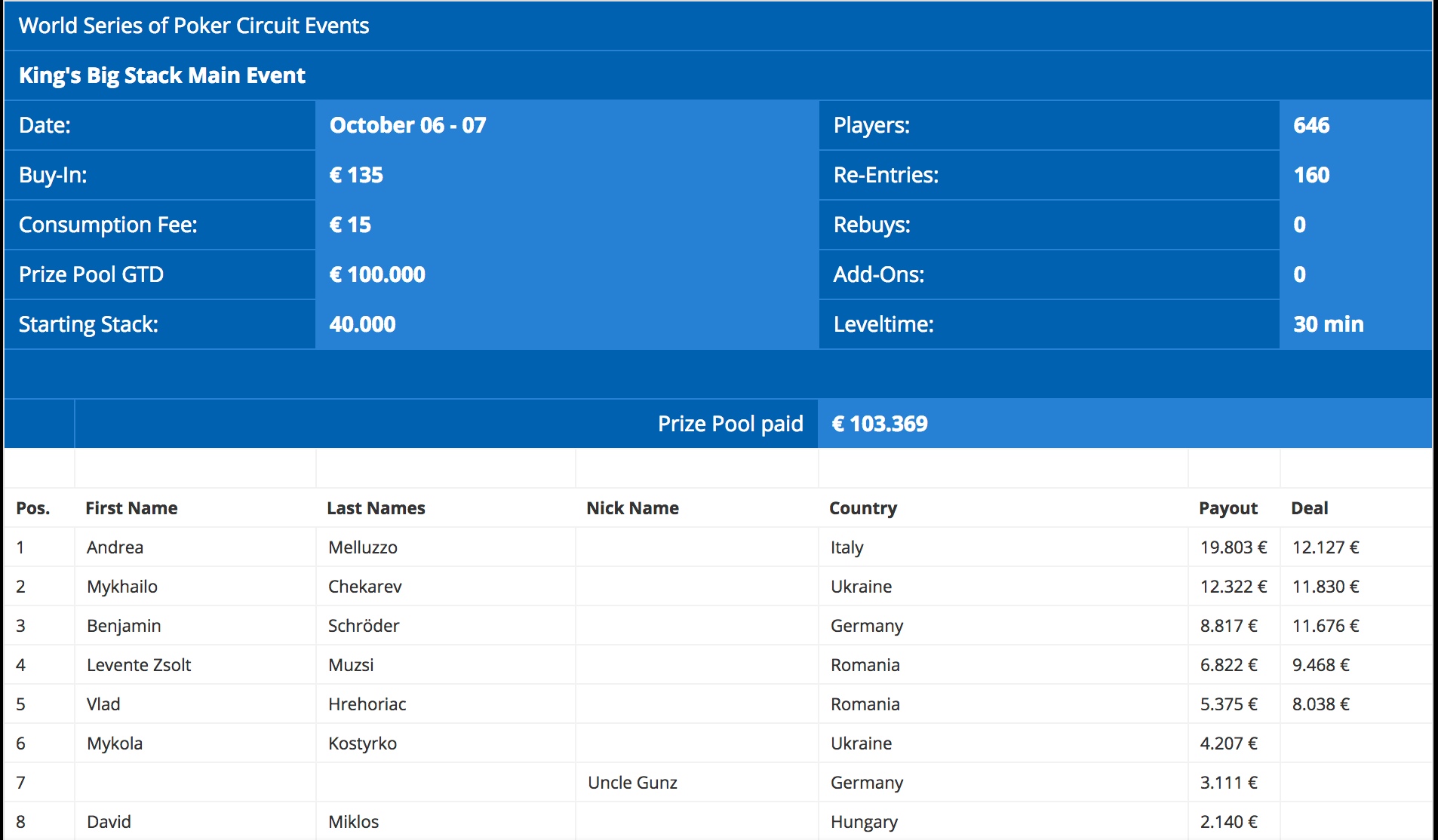Screen dimensions: 1438x840
Task: Click the 'Deal' column header
Action: click(x=1310, y=508)
